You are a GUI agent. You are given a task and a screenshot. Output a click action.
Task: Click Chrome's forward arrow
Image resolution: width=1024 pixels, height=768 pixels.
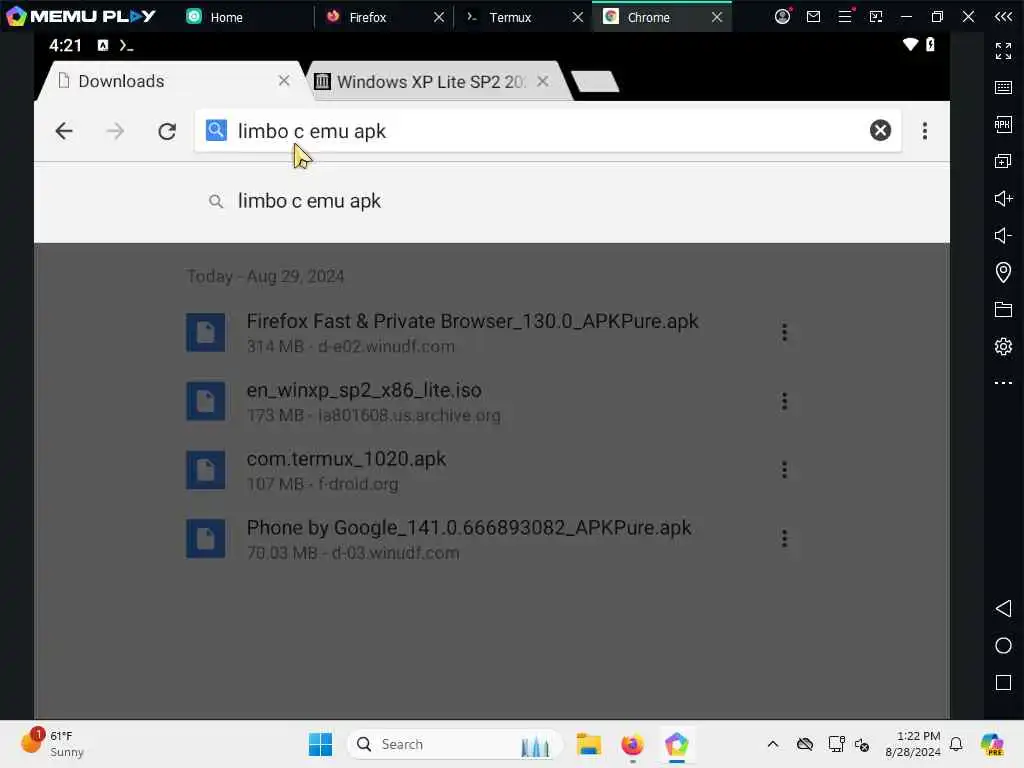click(115, 131)
